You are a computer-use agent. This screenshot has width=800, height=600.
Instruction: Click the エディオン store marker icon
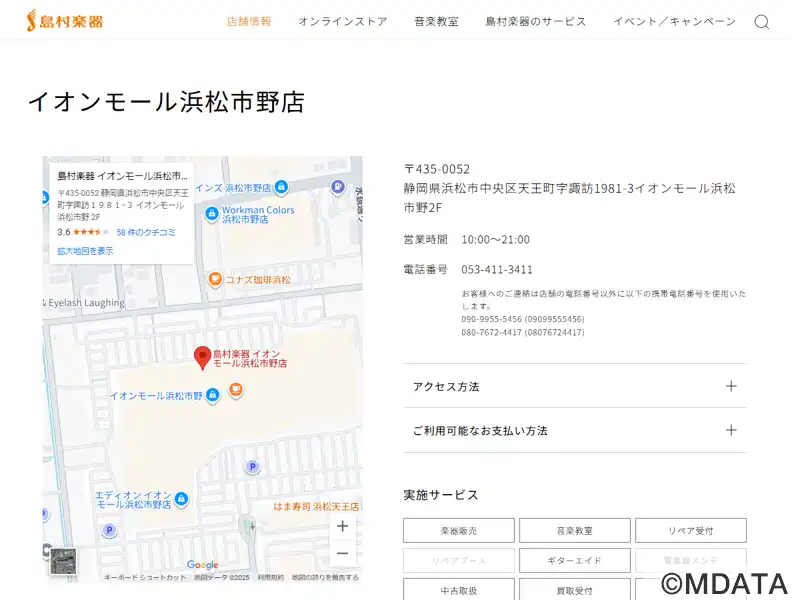[181, 496]
